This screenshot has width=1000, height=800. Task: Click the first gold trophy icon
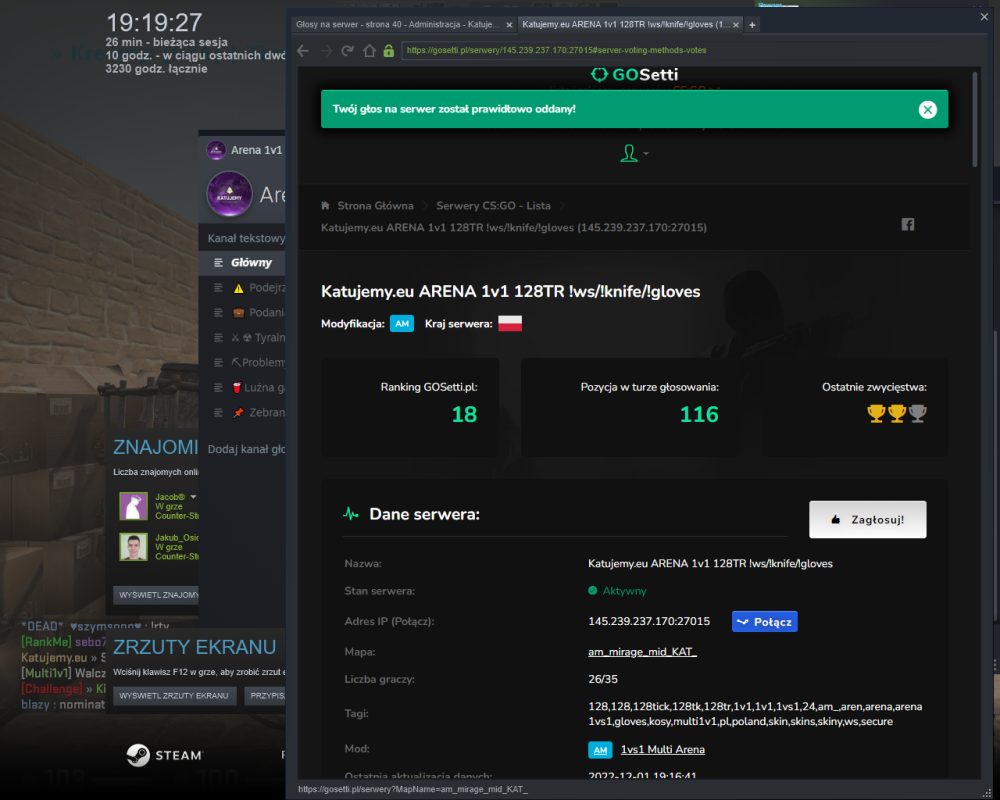876,413
